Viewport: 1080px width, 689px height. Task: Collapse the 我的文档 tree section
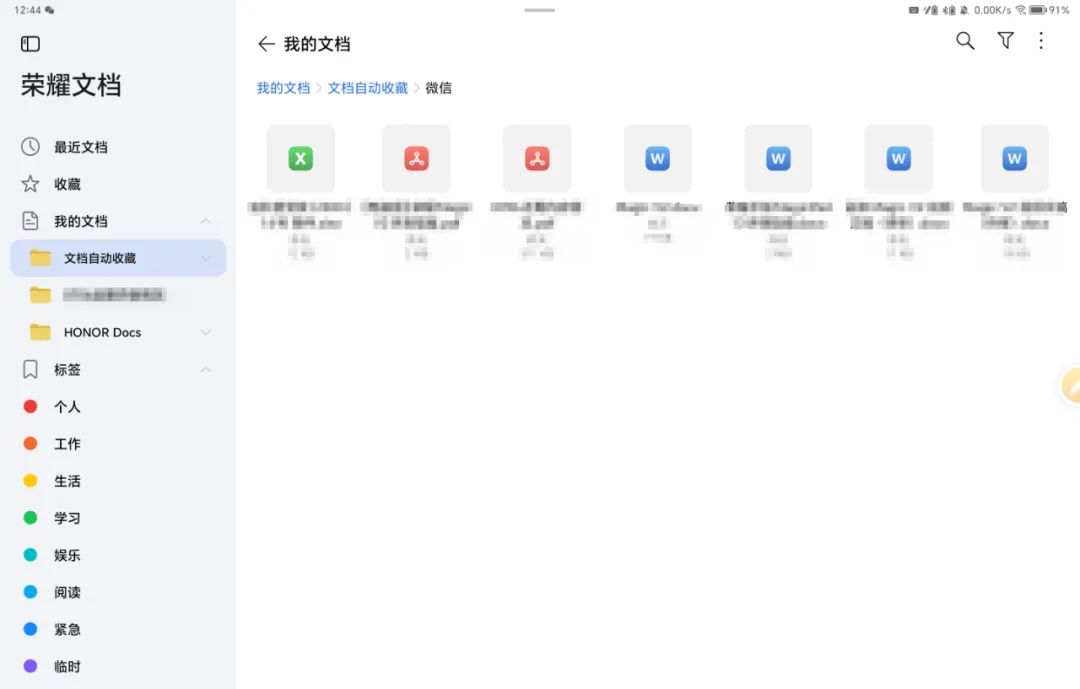(x=206, y=221)
